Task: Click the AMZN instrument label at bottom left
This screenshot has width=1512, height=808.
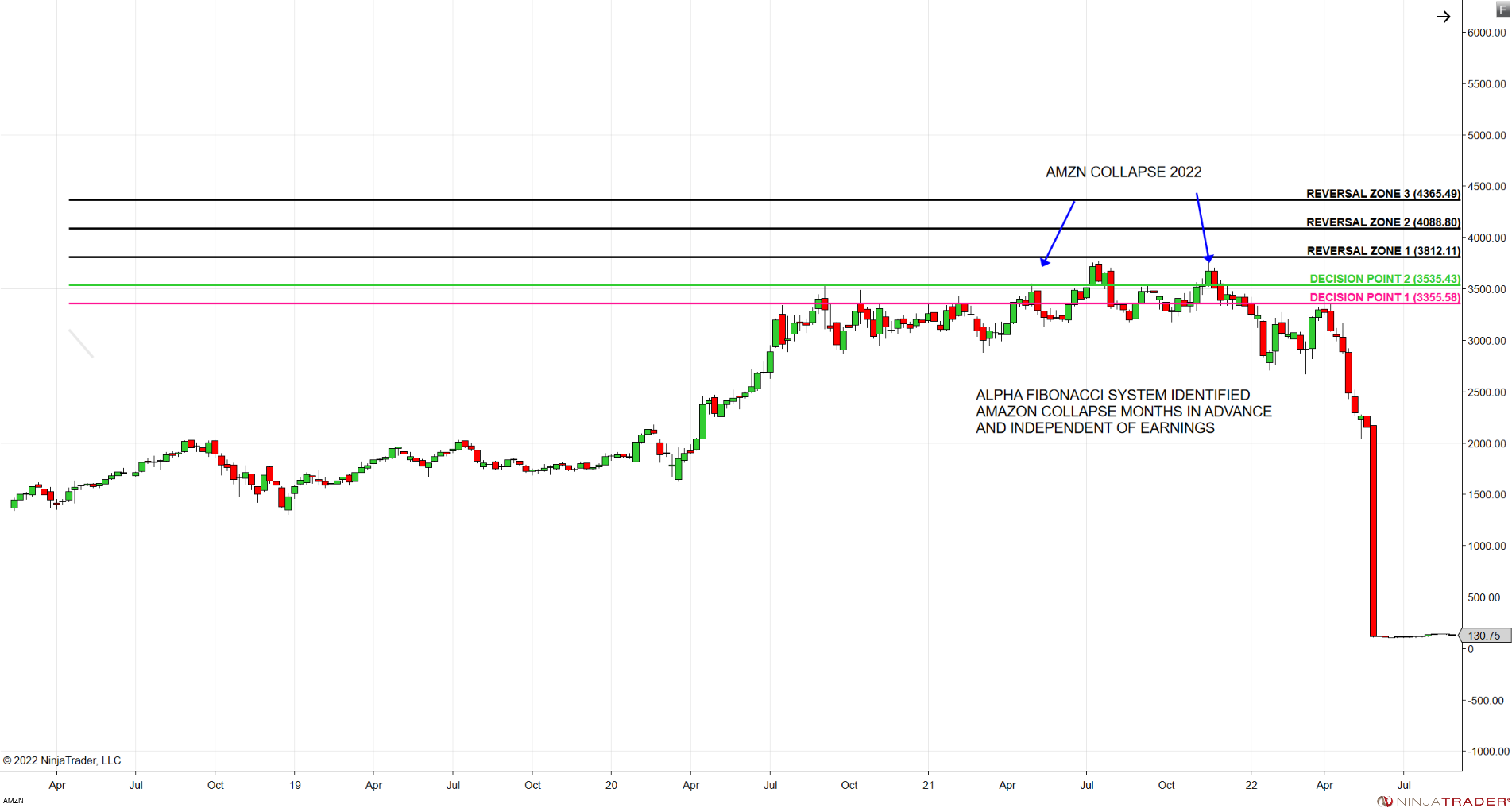Action: click(x=13, y=800)
